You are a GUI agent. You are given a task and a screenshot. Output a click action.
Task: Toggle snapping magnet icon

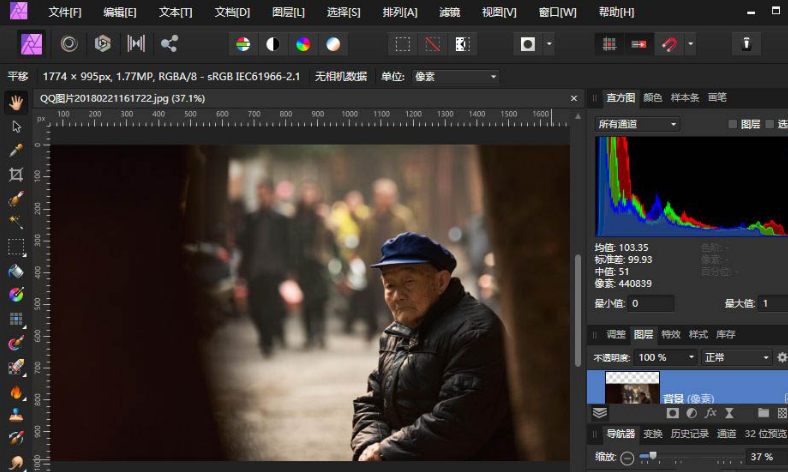pyautogui.click(x=669, y=44)
